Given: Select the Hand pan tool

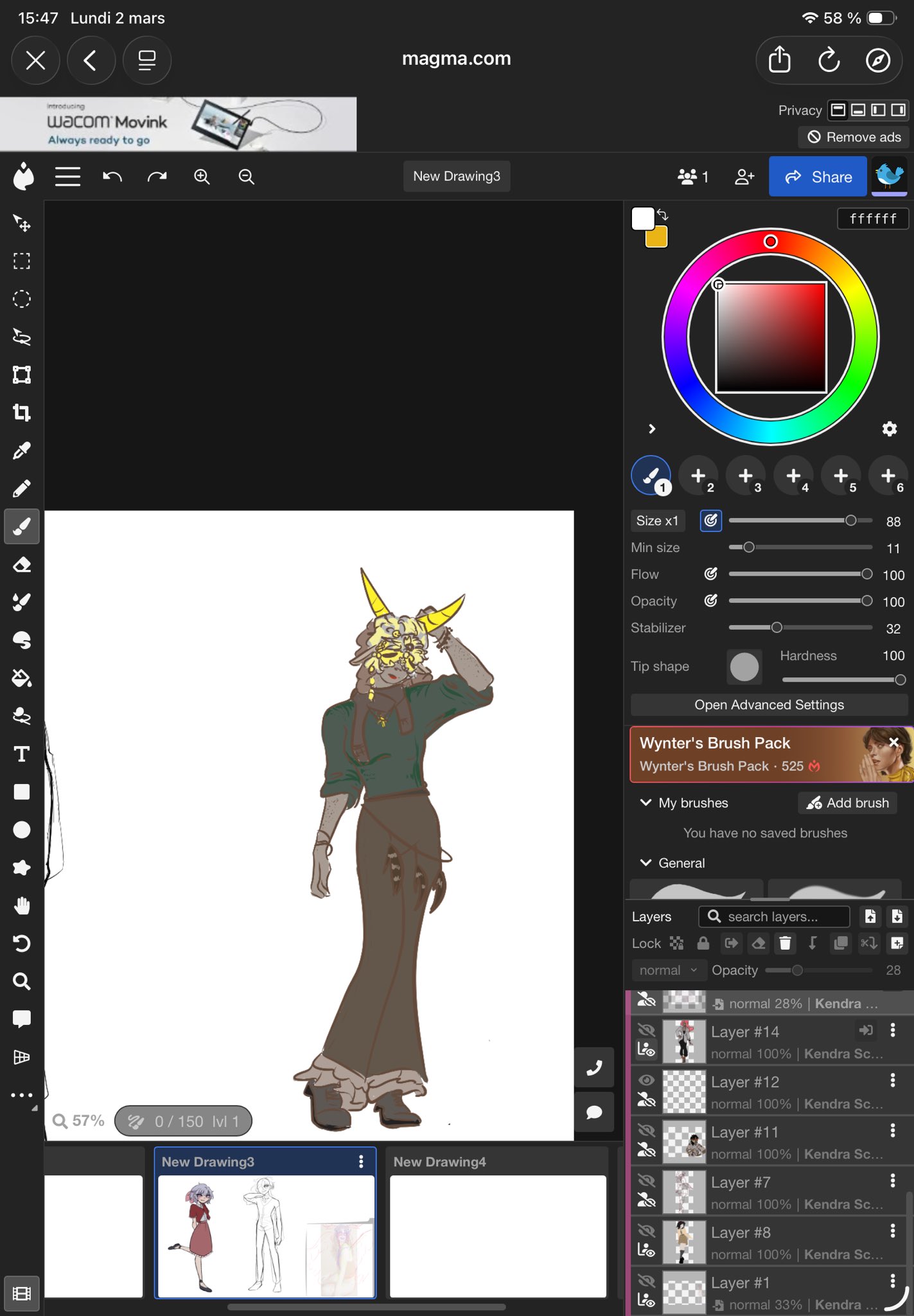Looking at the screenshot, I should pyautogui.click(x=22, y=905).
